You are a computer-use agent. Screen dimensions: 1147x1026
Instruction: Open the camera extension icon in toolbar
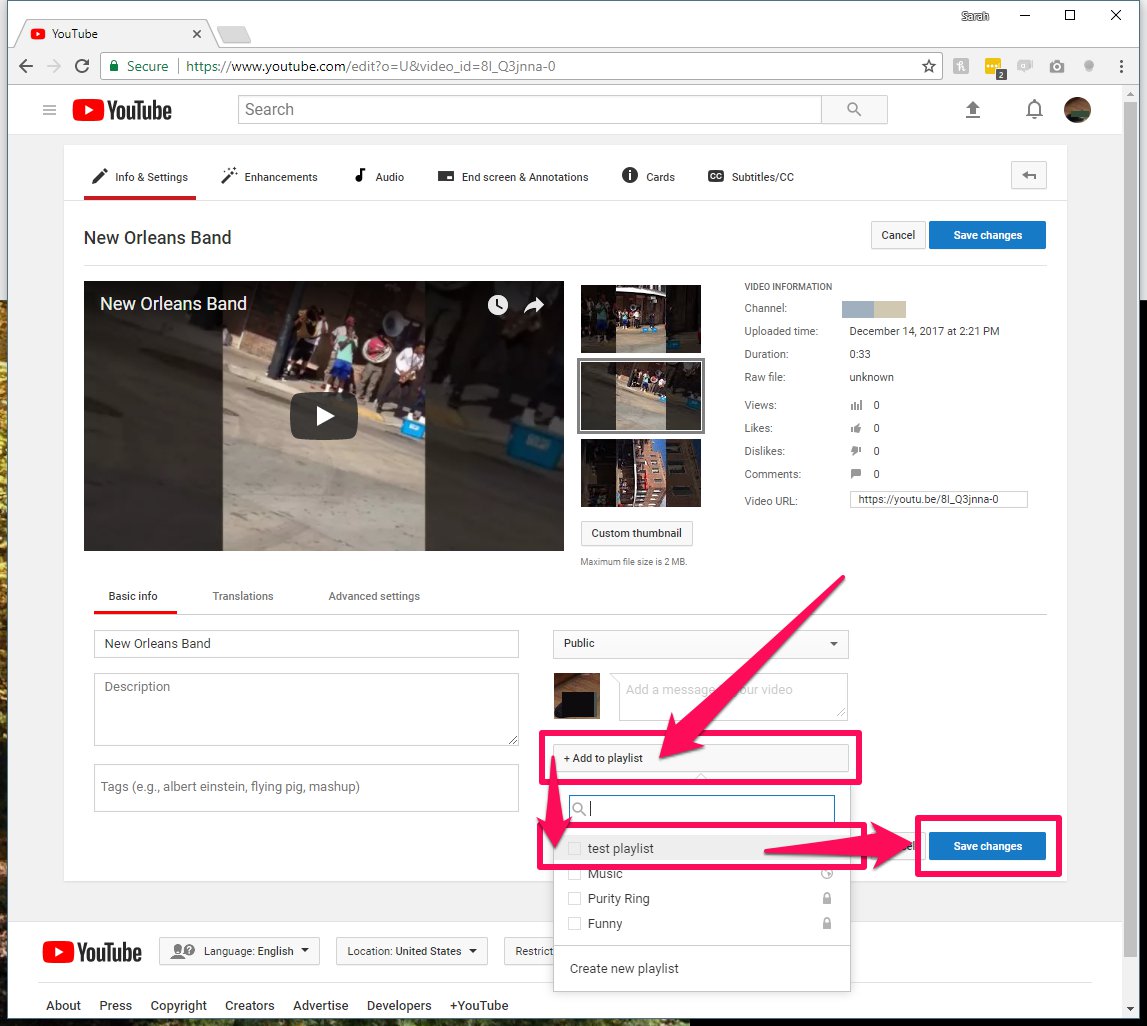[1056, 67]
